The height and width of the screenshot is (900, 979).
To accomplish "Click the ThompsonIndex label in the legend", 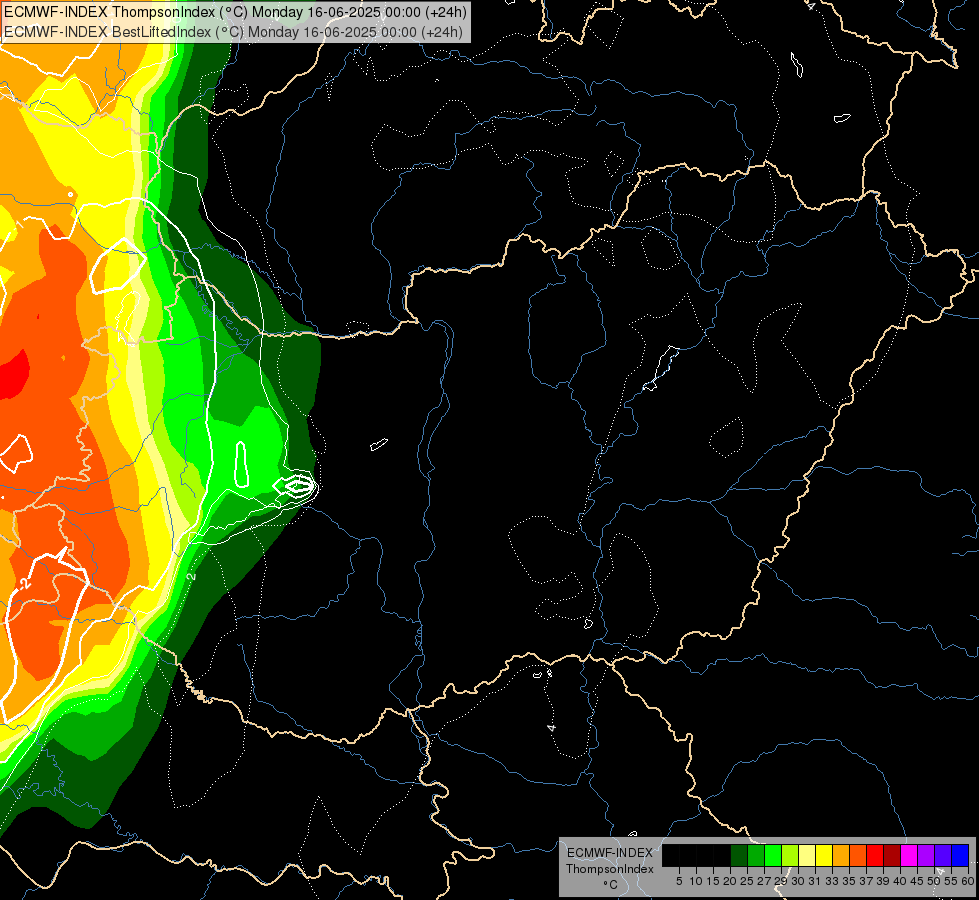I will tap(610, 869).
